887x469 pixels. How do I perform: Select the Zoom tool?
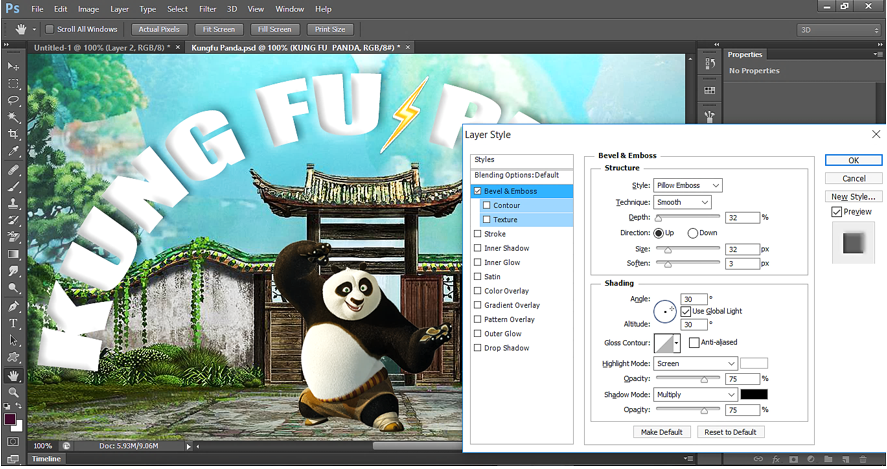click(13, 393)
